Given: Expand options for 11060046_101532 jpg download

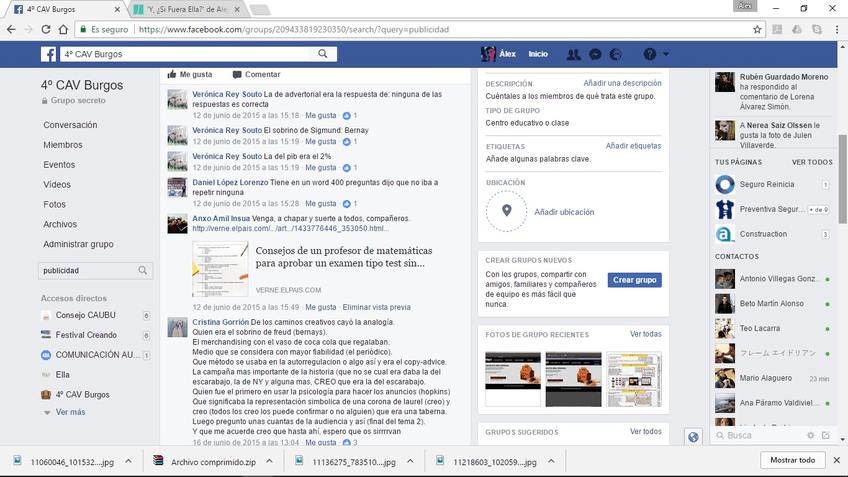Looking at the screenshot, I should pos(128,461).
